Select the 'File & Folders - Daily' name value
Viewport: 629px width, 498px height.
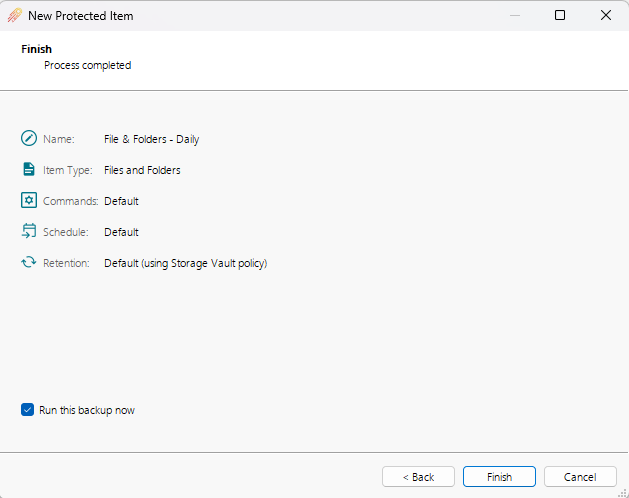(151, 139)
